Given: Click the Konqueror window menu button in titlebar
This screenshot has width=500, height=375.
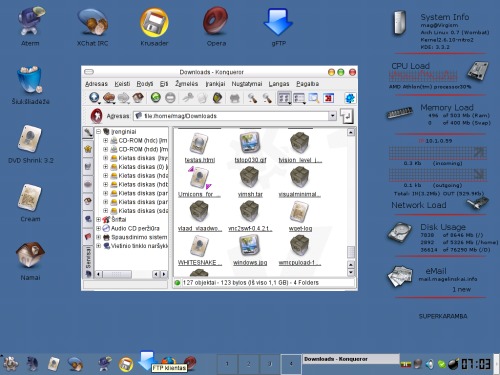Looking at the screenshot, I should click(89, 72).
